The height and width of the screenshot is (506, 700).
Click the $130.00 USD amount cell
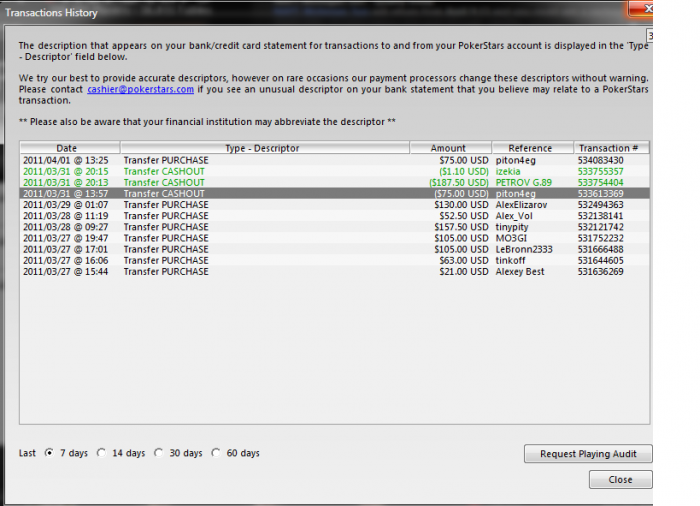461,205
